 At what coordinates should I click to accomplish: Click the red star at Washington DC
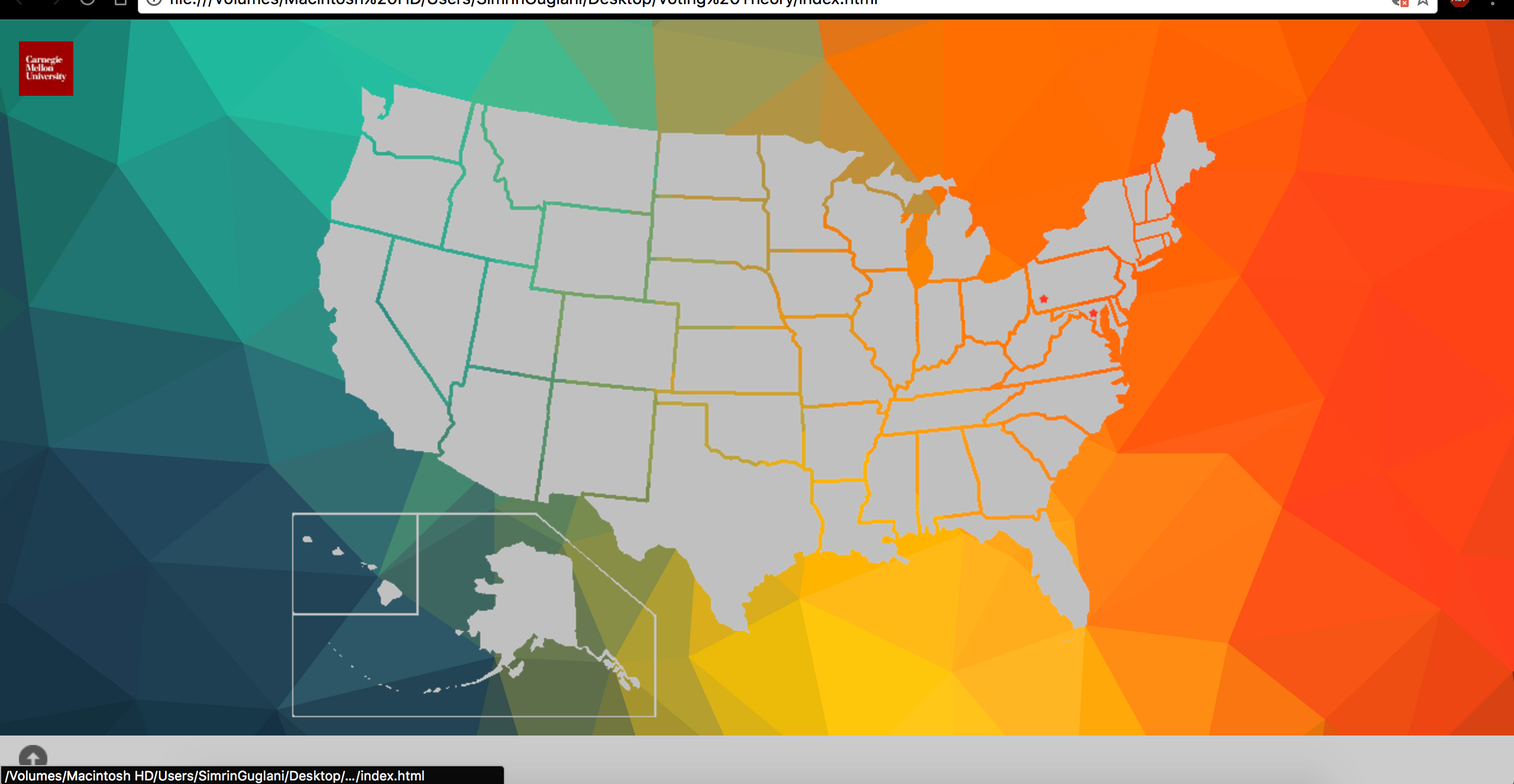click(x=1094, y=313)
